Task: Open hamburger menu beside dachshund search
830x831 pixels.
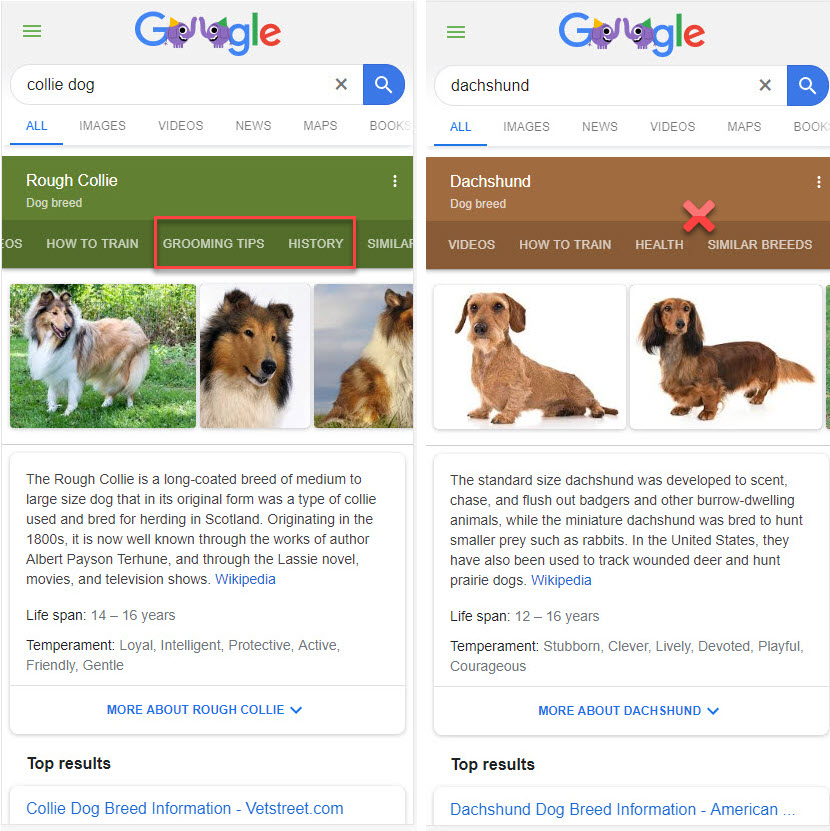Action: point(456,32)
